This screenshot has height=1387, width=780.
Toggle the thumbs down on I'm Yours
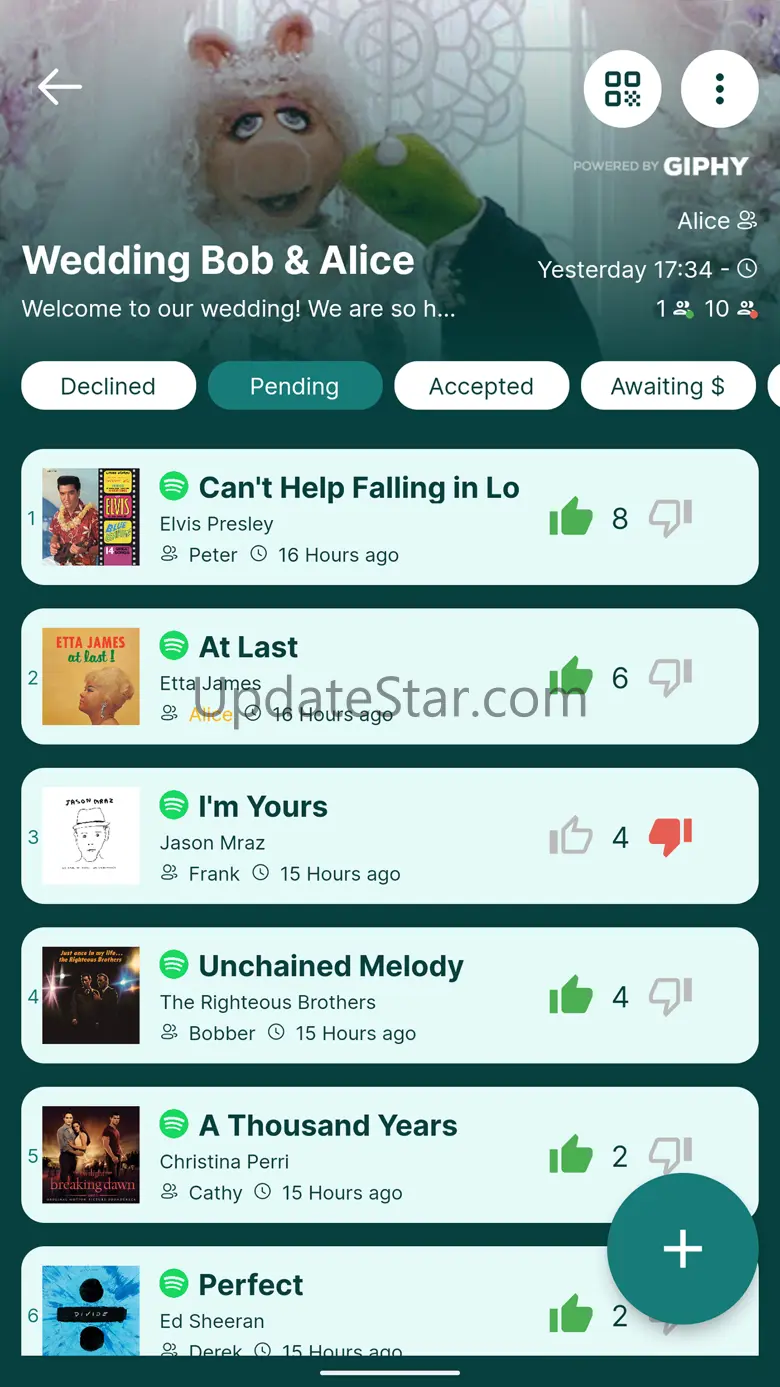(670, 837)
